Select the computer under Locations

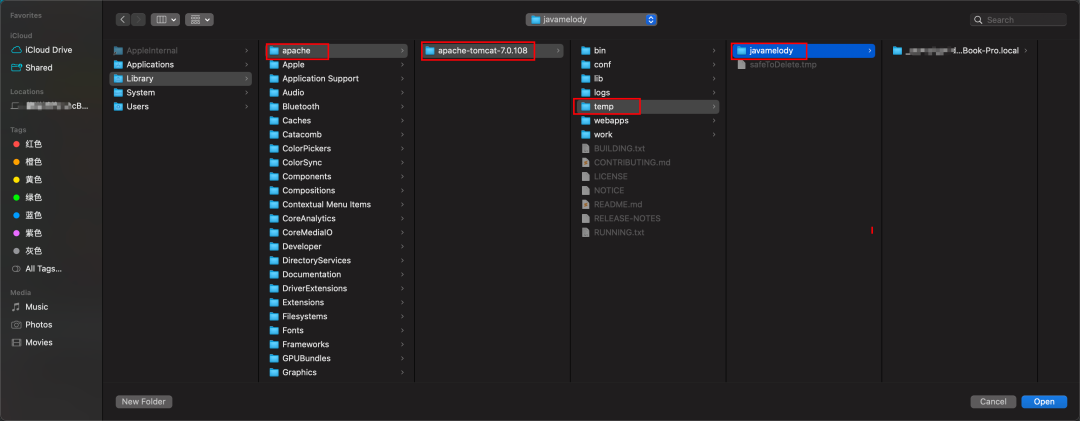pyautogui.click(x=50, y=106)
